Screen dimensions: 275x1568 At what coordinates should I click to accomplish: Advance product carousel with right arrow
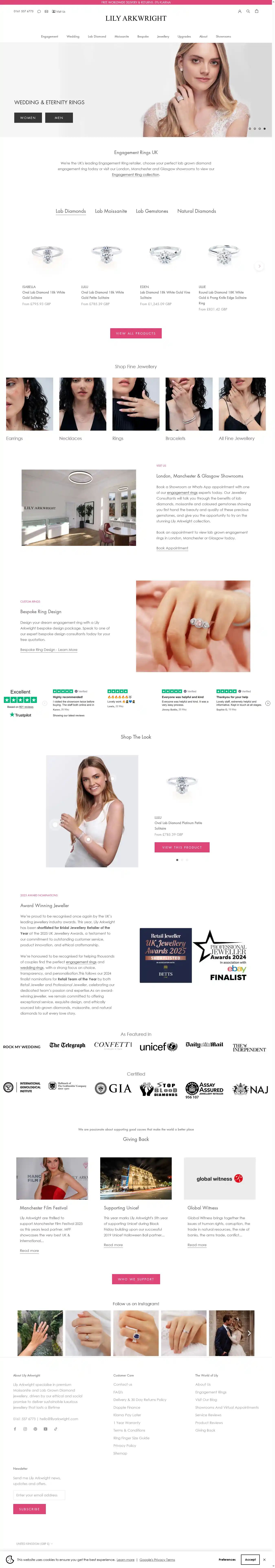coord(259,266)
